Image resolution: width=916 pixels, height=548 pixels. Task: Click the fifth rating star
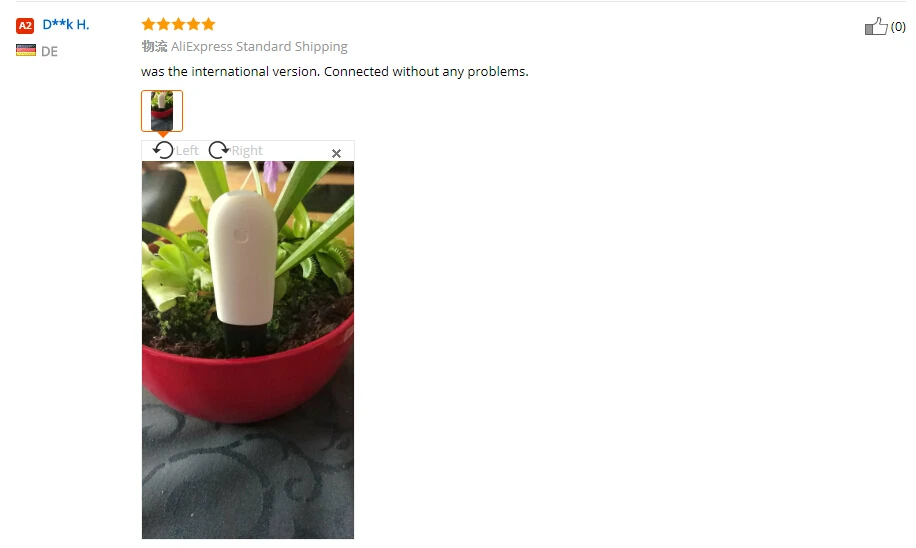point(209,24)
